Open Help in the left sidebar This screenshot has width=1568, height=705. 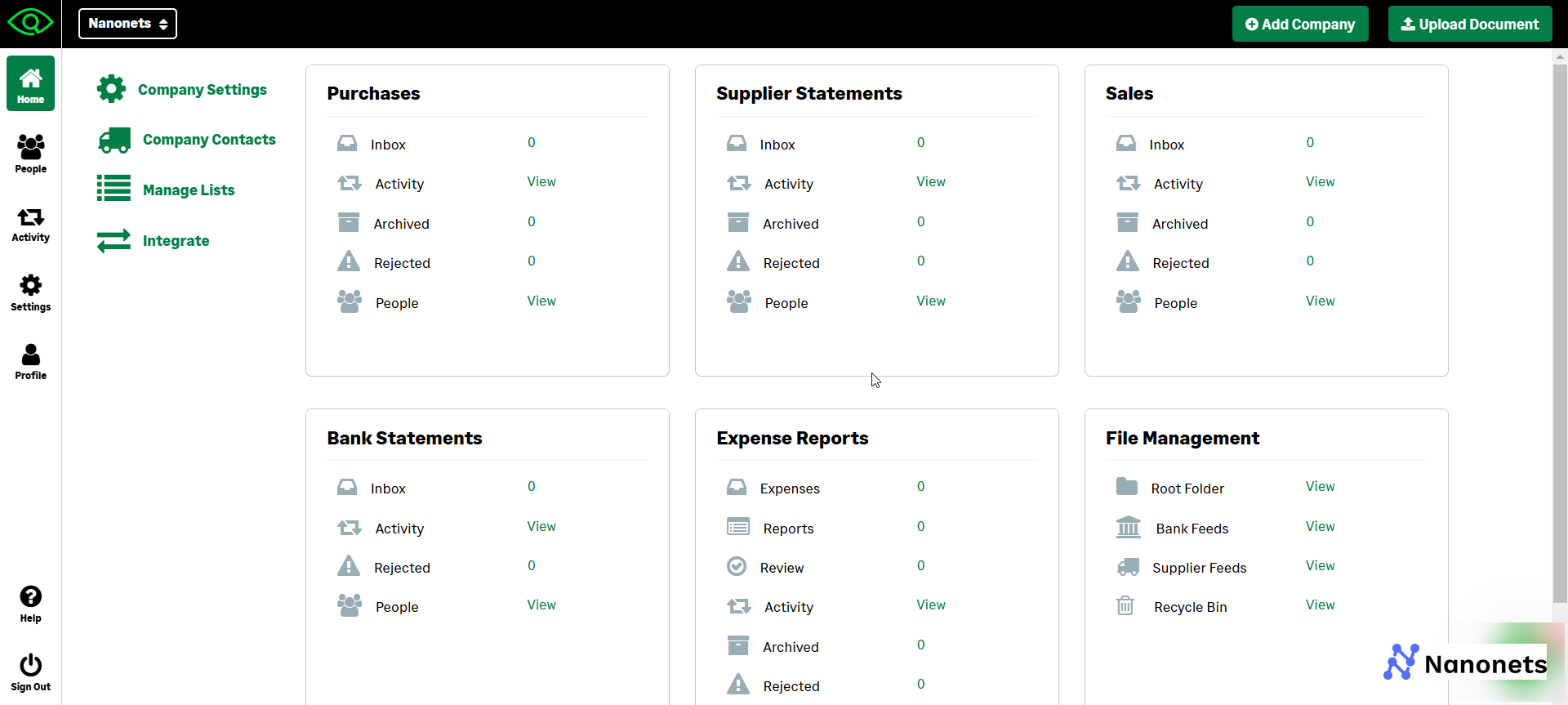pyautogui.click(x=30, y=605)
